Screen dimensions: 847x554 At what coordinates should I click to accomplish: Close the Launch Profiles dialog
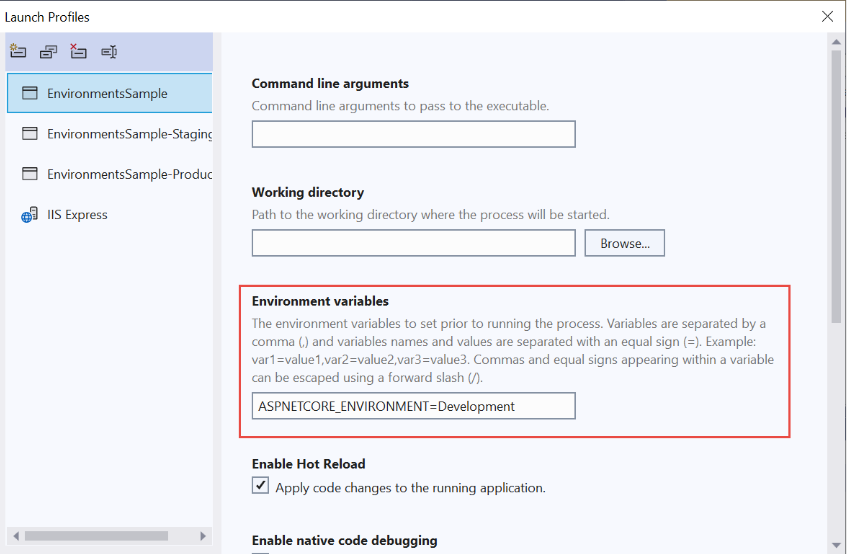[827, 17]
